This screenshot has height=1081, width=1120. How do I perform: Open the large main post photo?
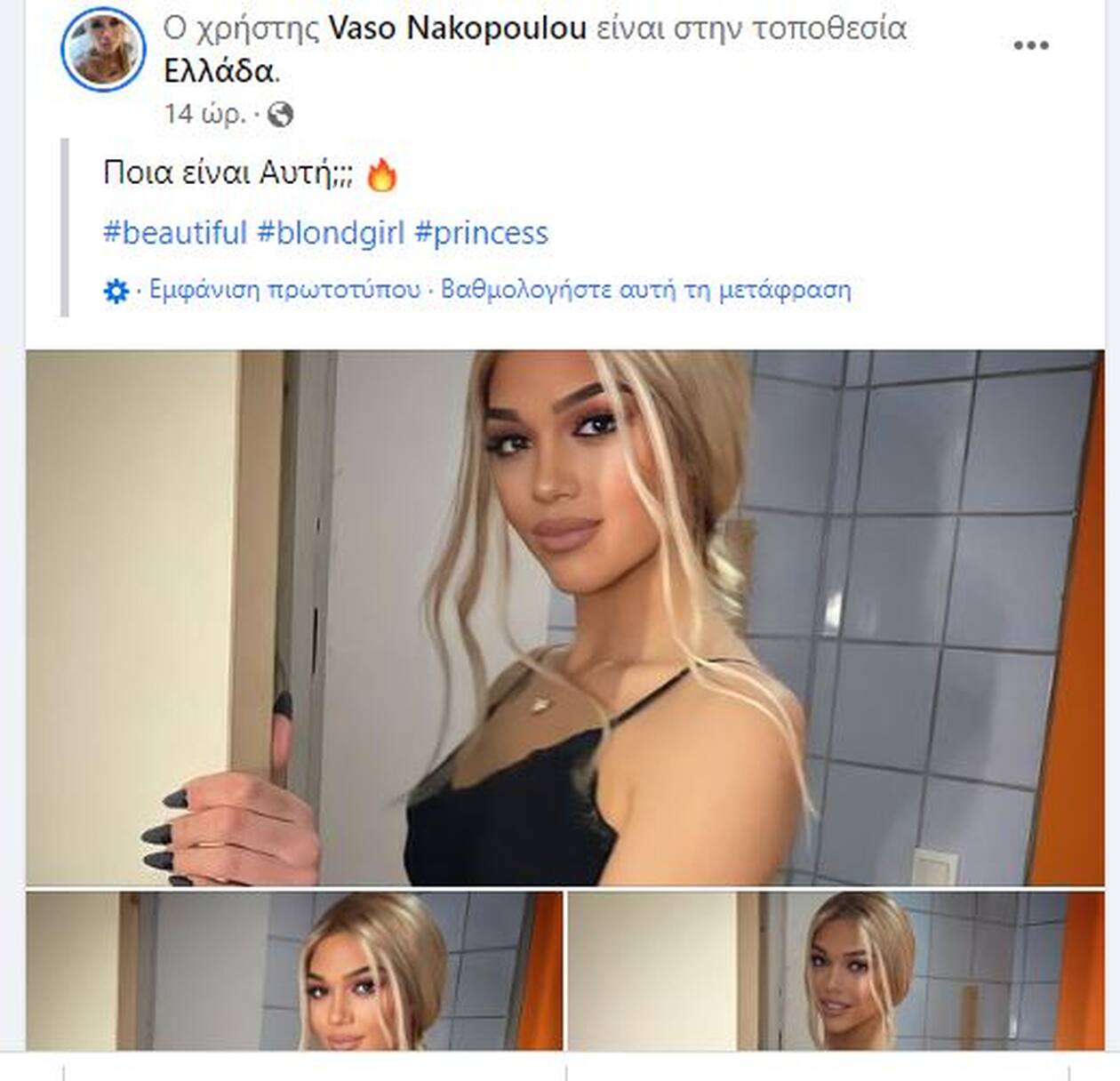point(564,618)
